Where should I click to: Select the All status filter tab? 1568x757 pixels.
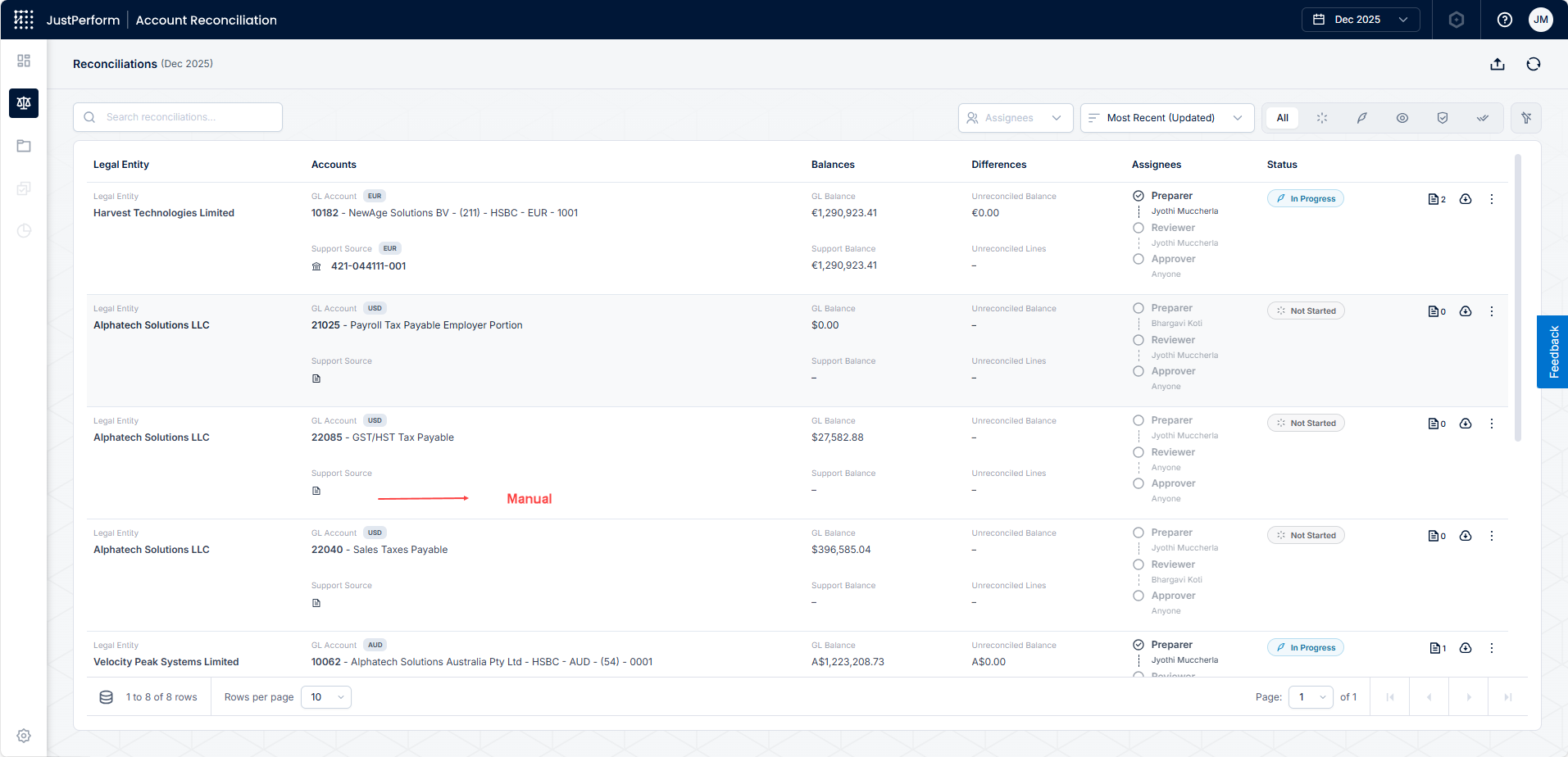tap(1283, 118)
